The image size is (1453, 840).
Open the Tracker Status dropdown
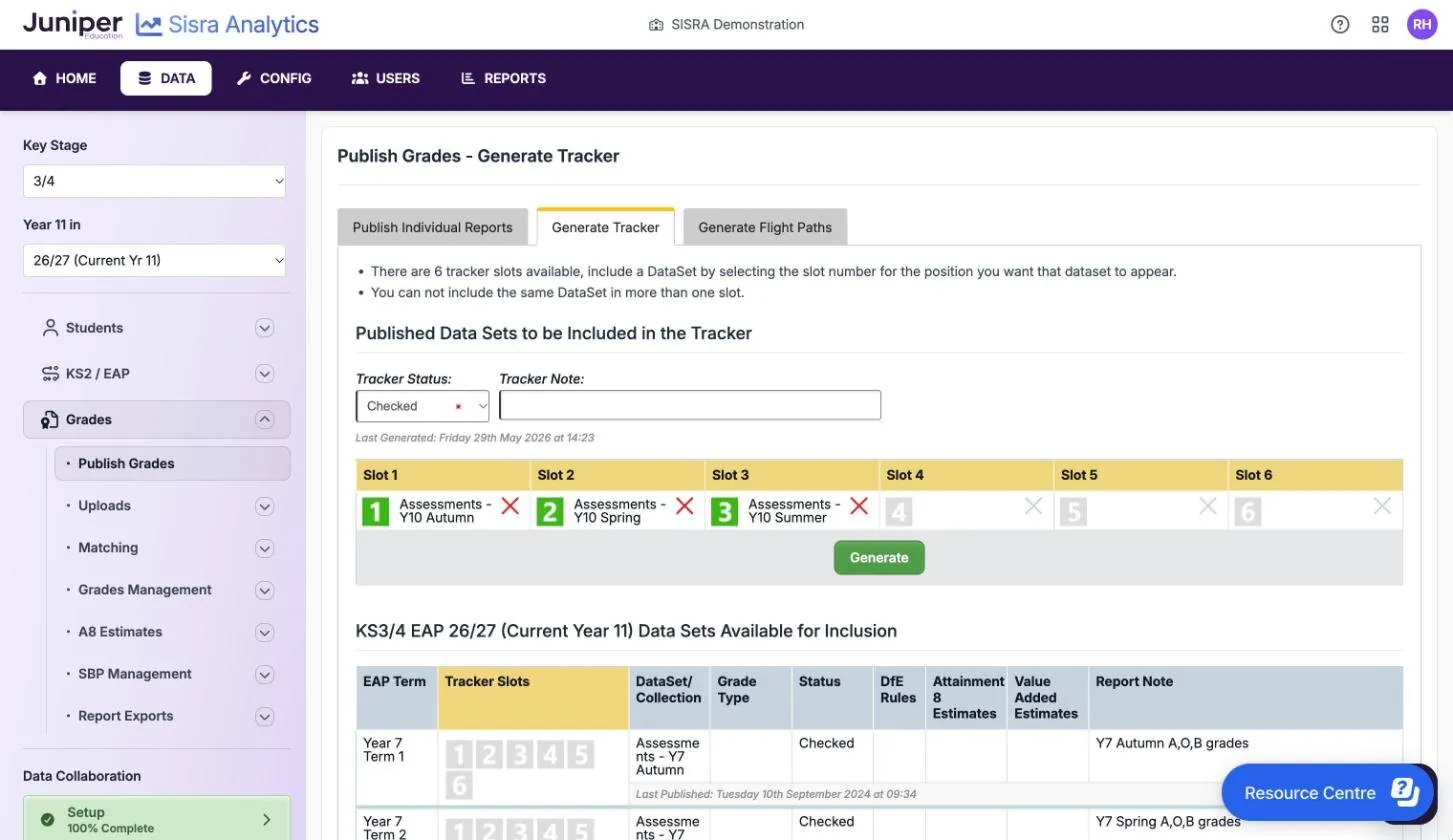[422, 406]
